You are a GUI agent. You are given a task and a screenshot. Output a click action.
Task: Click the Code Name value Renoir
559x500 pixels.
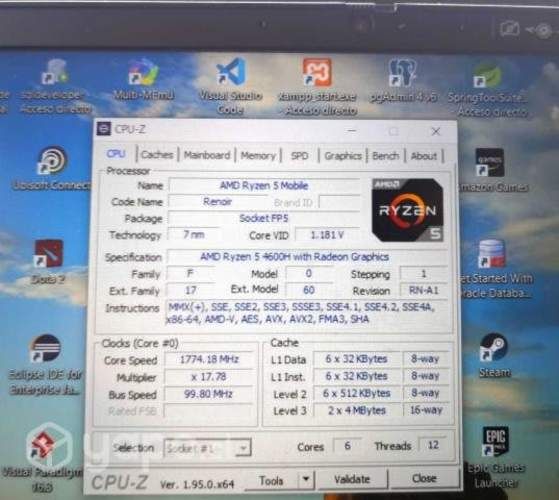(x=217, y=202)
